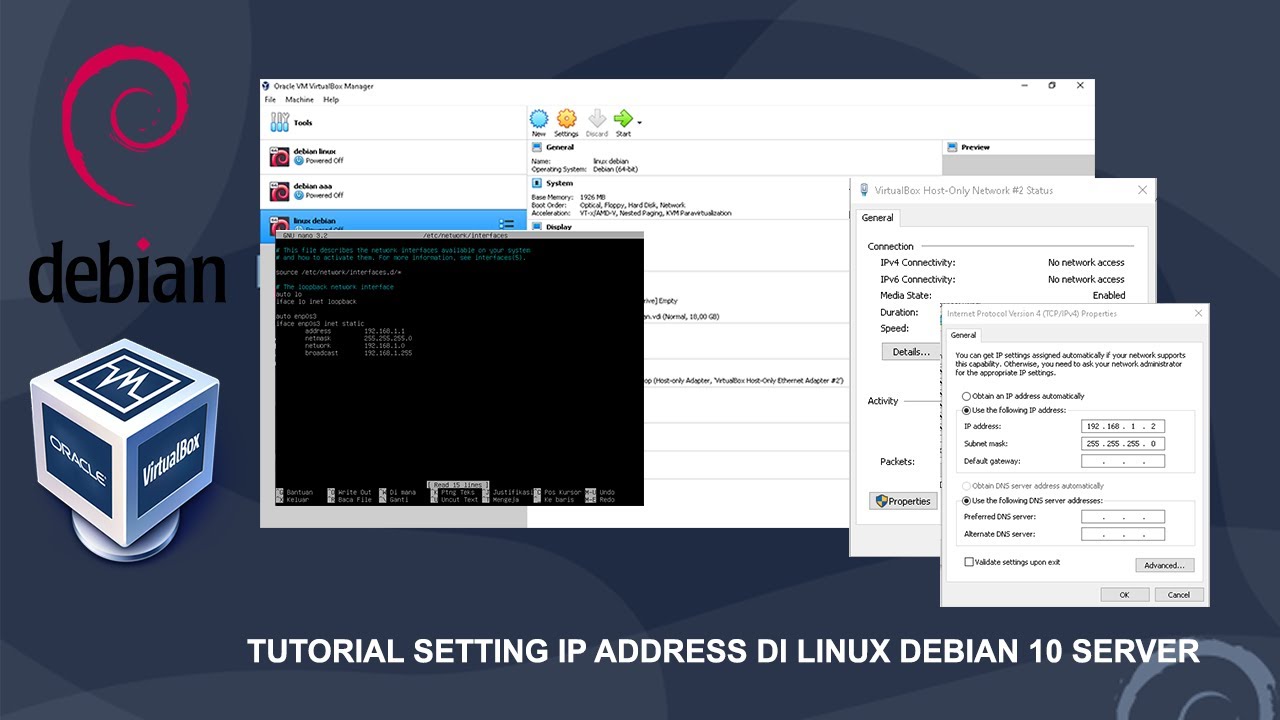Screen dimensions: 1280x720
Task: Select 'Use the following IP address' radio
Action: point(966,410)
